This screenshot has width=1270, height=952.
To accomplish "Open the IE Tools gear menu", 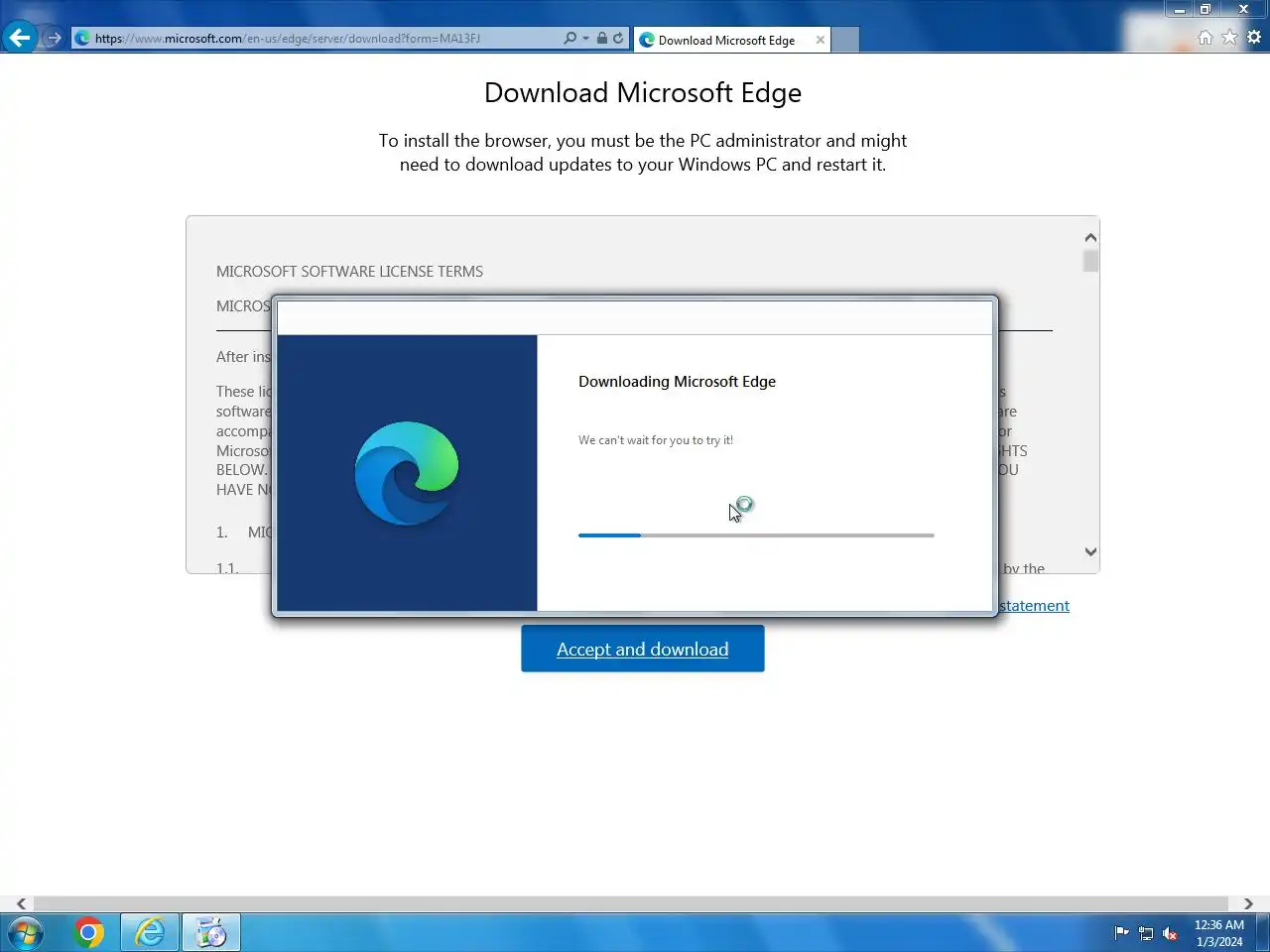I will point(1254,38).
